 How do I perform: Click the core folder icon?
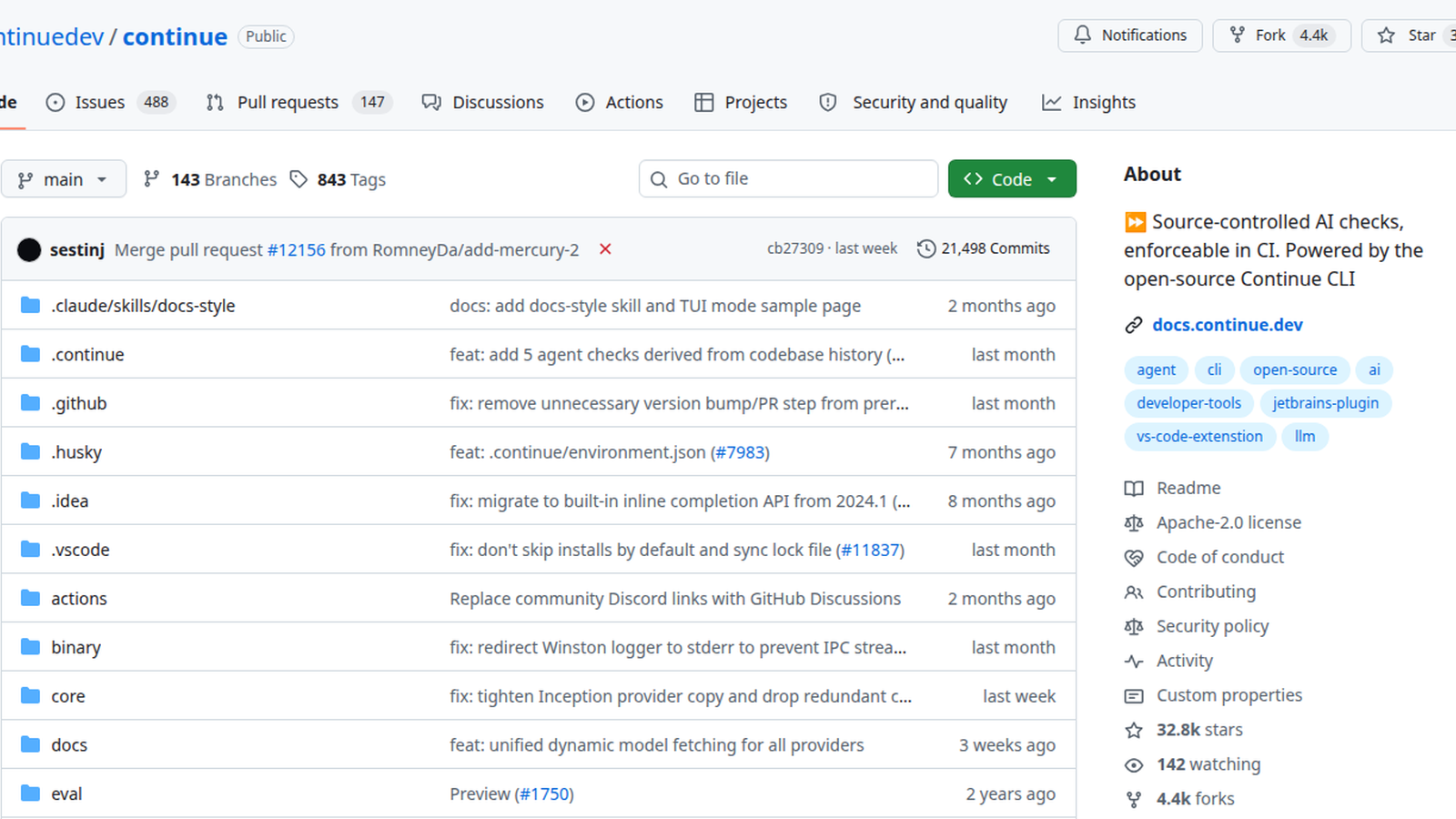click(30, 695)
